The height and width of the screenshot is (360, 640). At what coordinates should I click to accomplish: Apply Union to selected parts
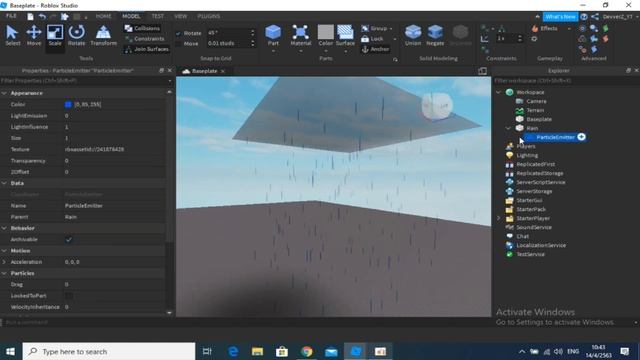[x=413, y=36]
